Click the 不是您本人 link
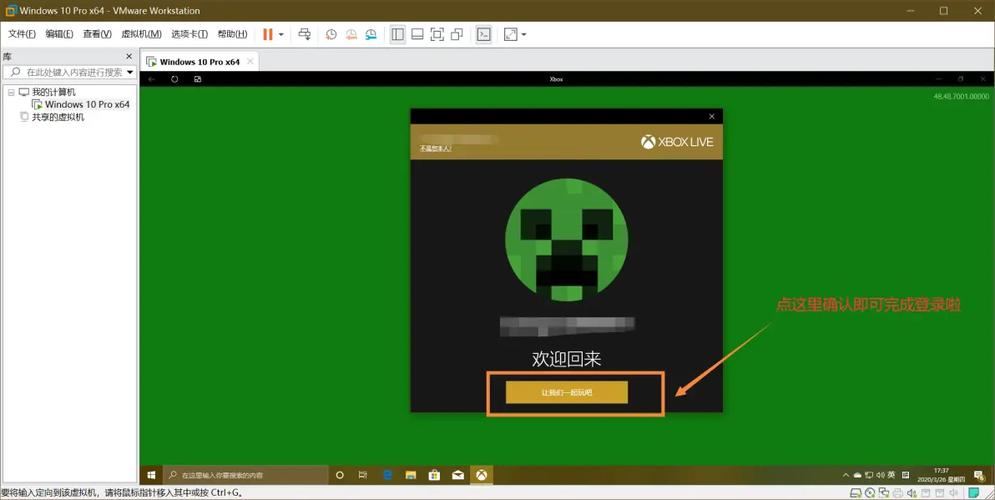The height and width of the screenshot is (500, 995). [435, 148]
